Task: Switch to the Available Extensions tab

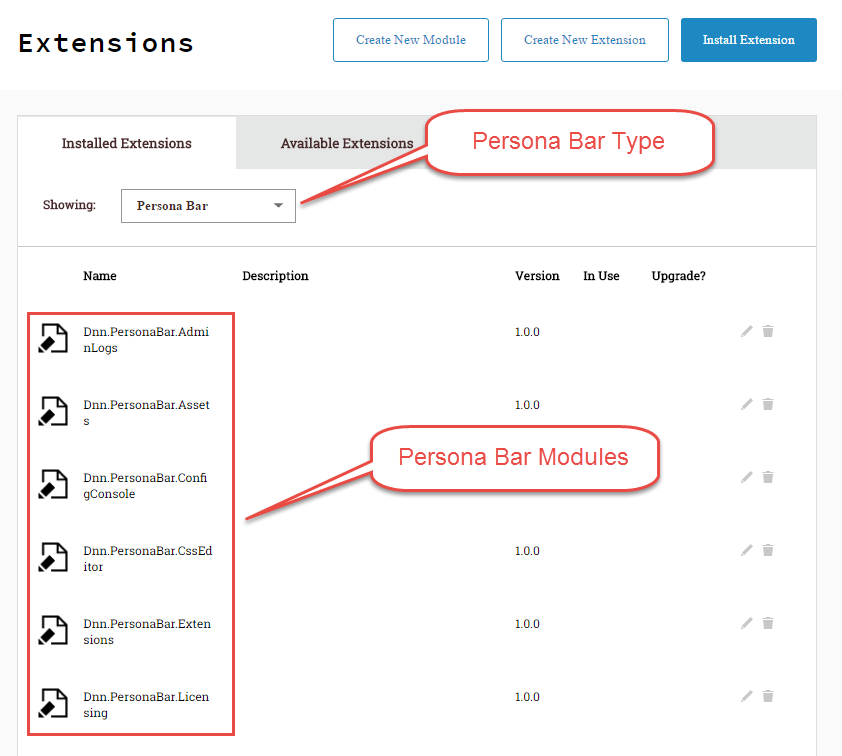Action: pyautogui.click(x=347, y=143)
